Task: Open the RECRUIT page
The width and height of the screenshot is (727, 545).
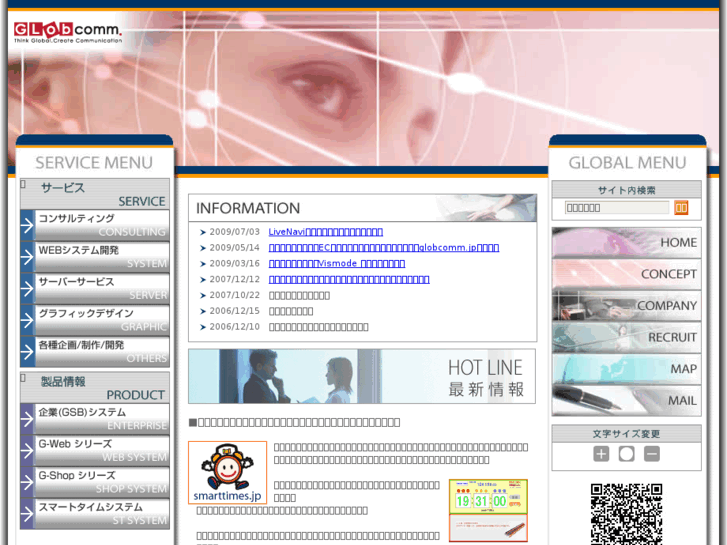Action: pos(626,337)
